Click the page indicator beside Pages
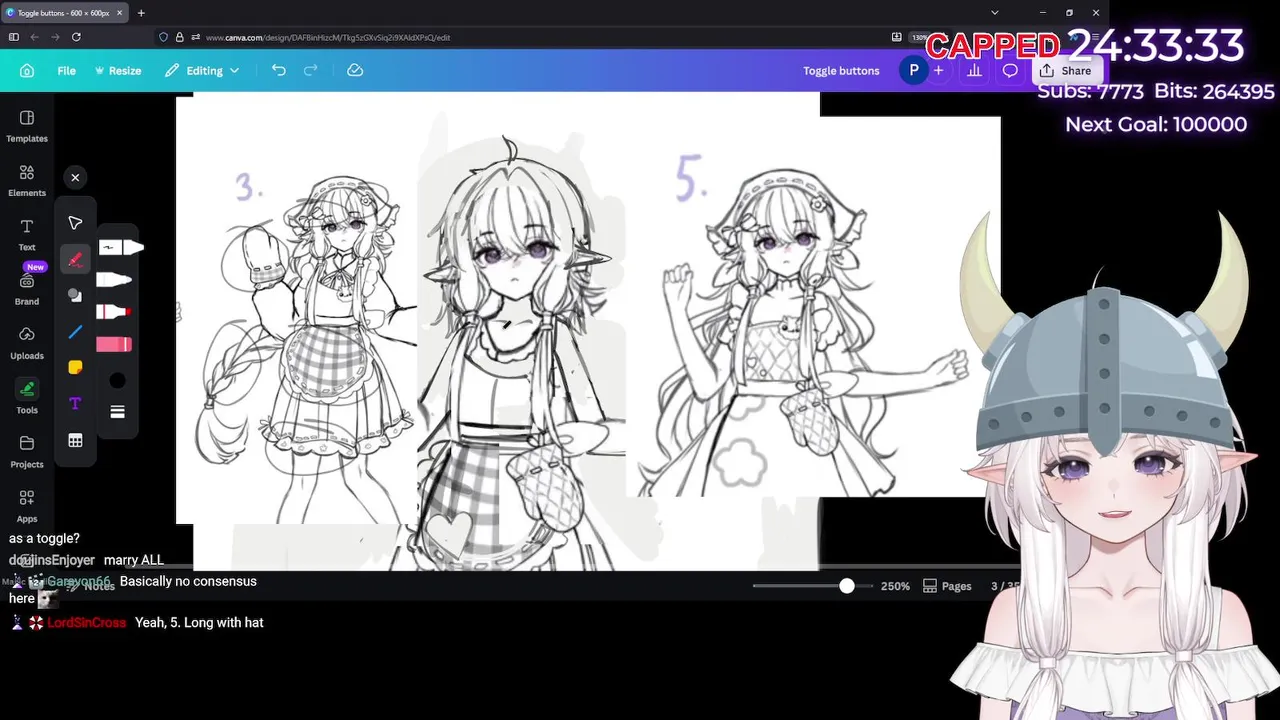 tap(1005, 586)
